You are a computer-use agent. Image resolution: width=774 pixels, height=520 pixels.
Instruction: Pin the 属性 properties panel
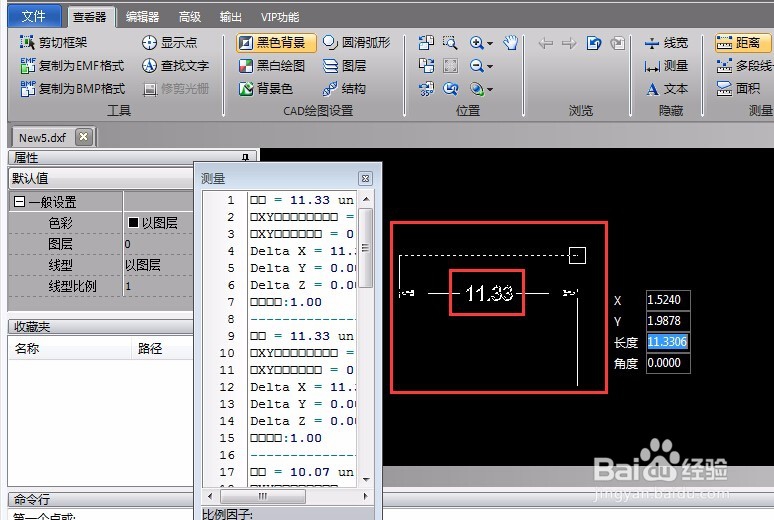tap(245, 157)
